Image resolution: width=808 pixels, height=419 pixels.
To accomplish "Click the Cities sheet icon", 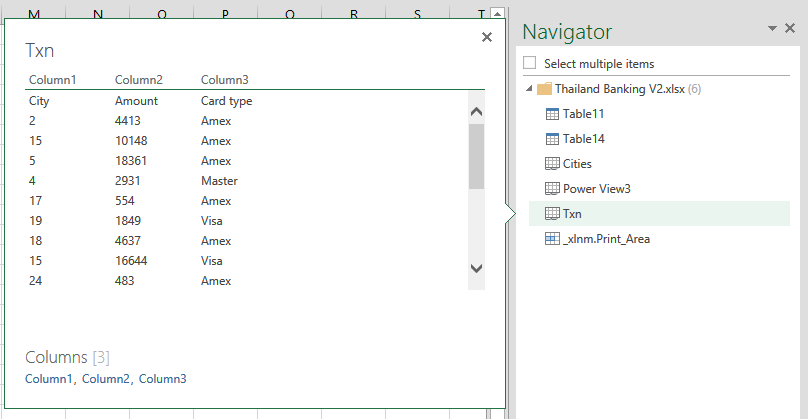I will click(552, 163).
